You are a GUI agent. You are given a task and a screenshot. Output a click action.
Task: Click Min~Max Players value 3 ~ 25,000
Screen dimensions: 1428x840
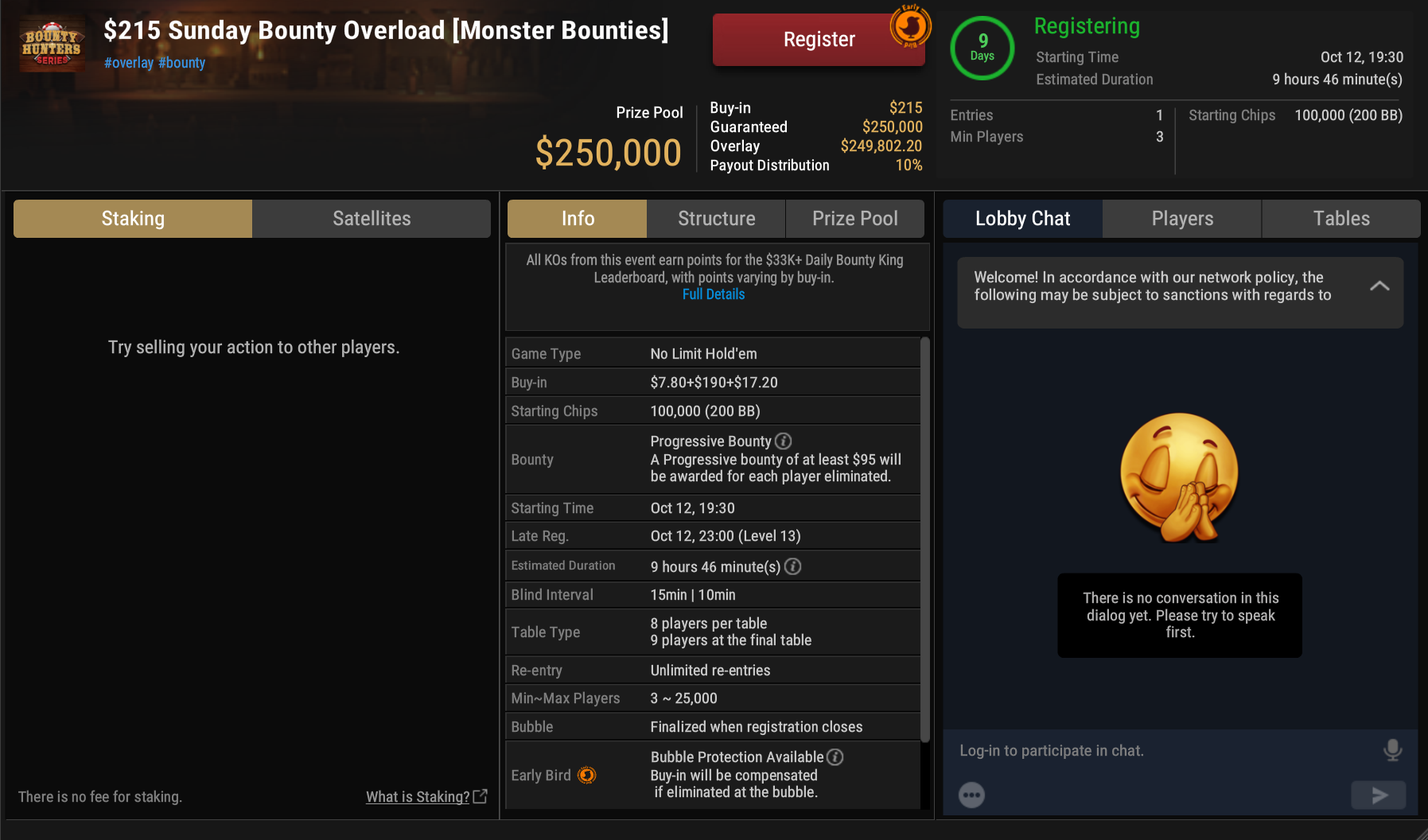(x=684, y=698)
